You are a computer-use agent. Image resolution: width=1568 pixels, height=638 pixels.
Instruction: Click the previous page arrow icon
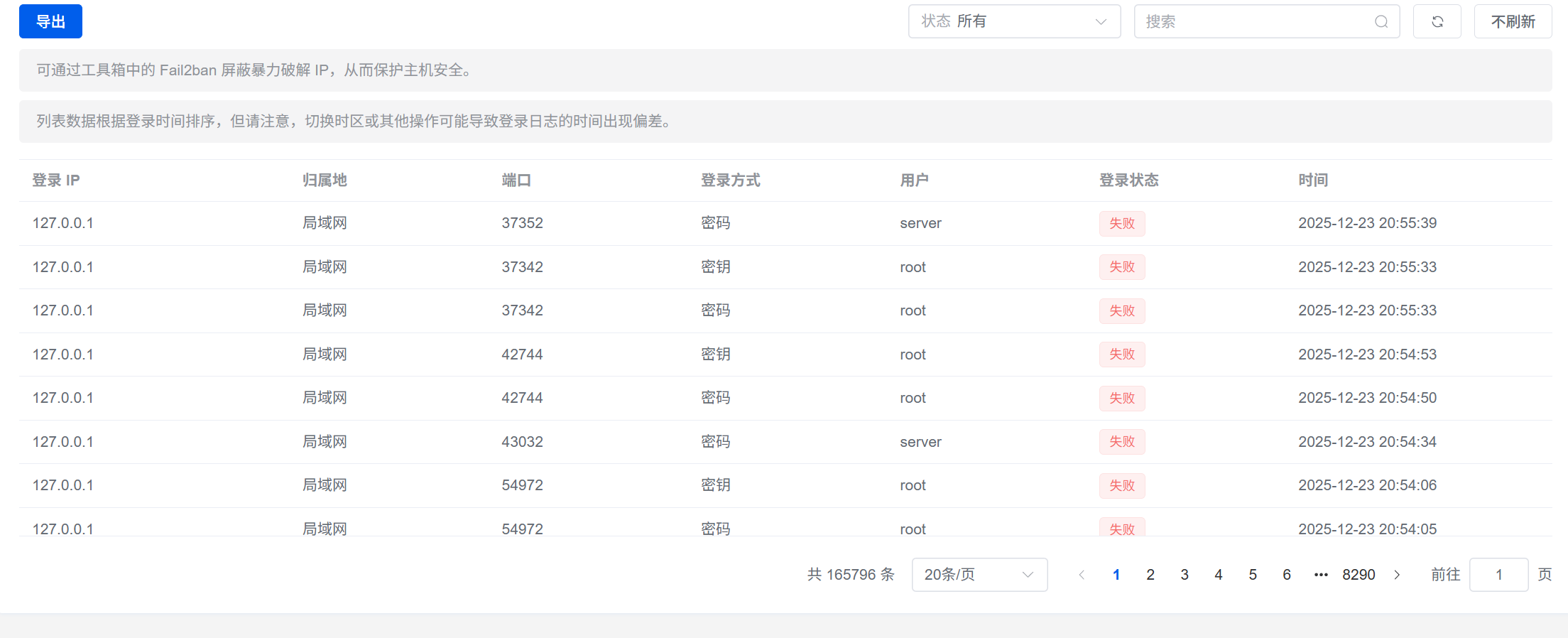[x=1082, y=575]
